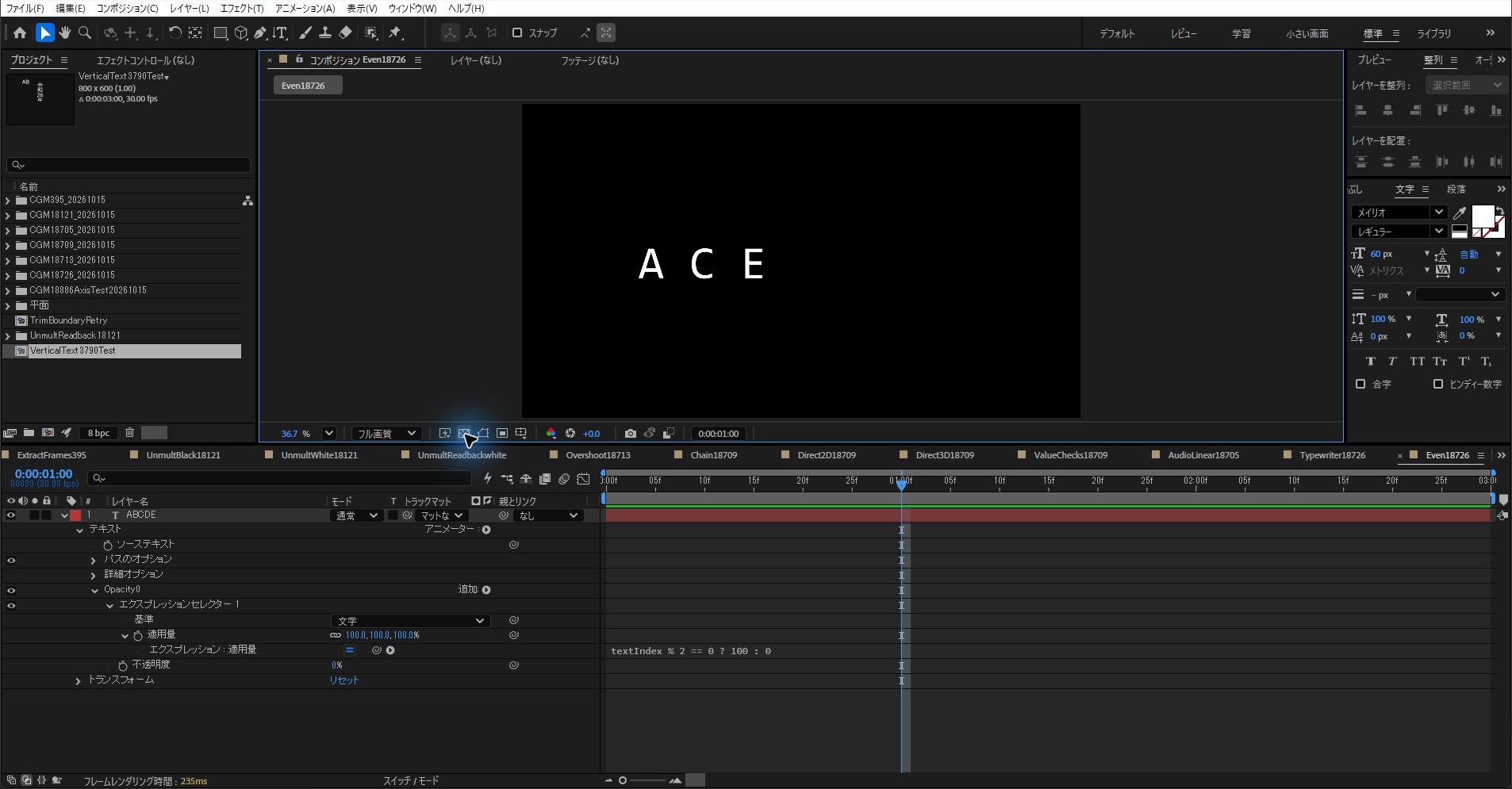Viewport: 1512px width, 789px height.
Task: Select the Zoom magnifier tool
Action: tap(85, 33)
